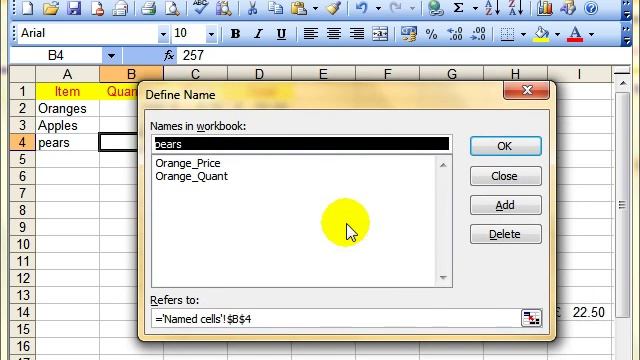Open Print Preview with the magnifier page icon
Screen dimensions: 640x360
click(x=172, y=8)
